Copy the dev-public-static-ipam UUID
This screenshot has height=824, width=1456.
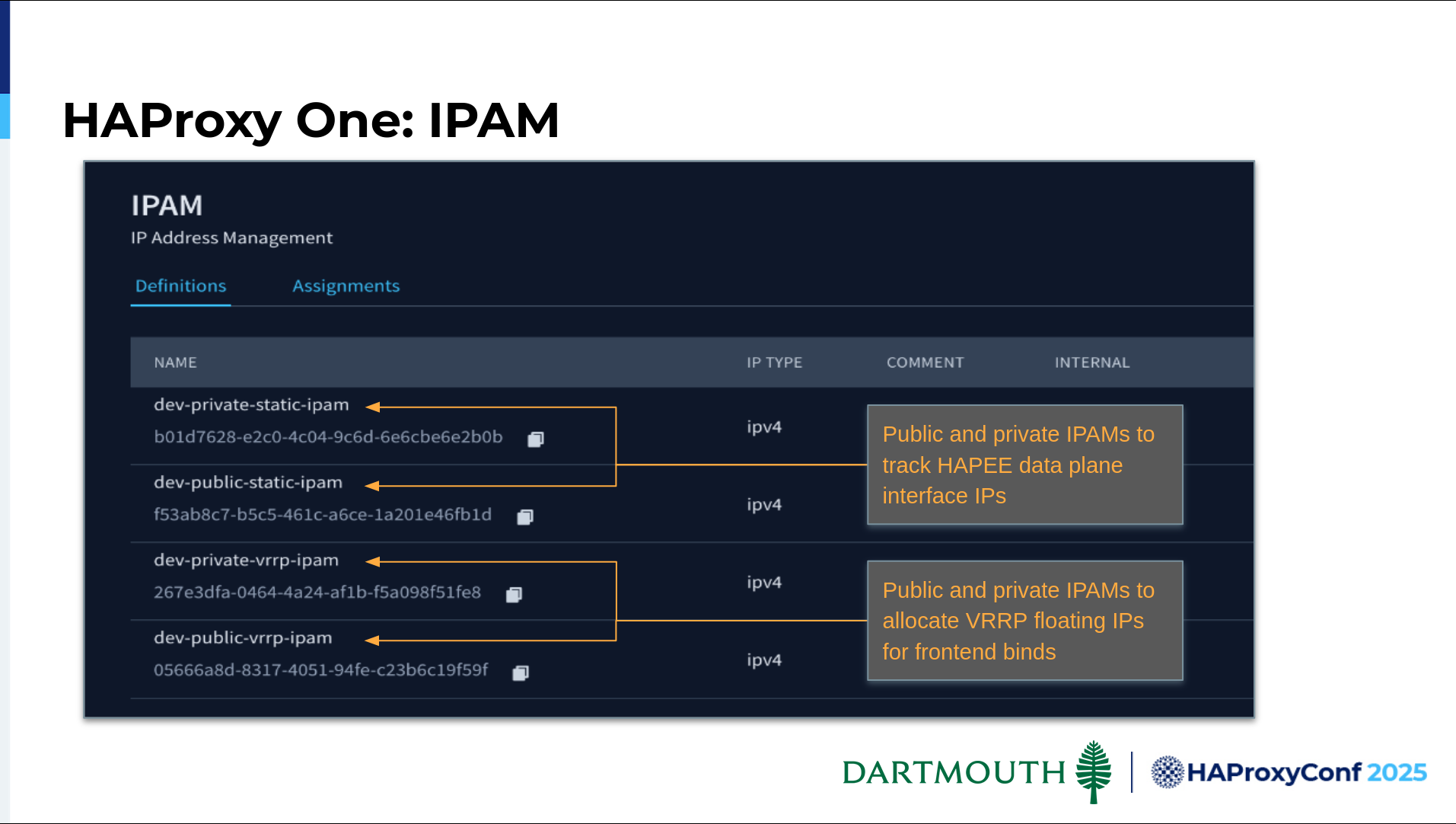(x=525, y=517)
